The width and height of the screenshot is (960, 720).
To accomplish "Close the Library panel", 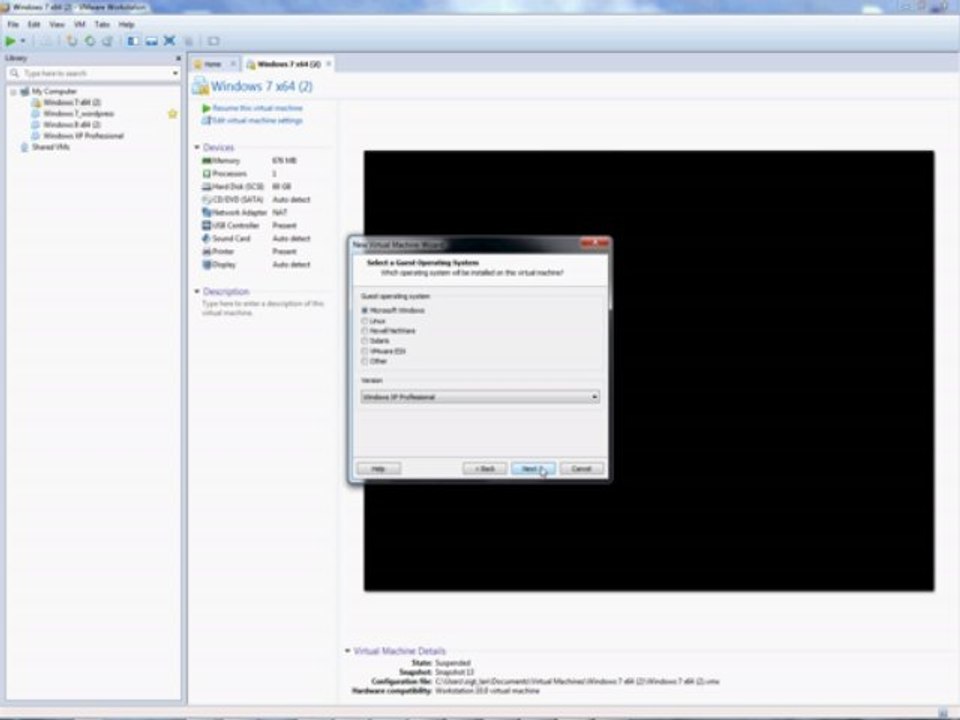I will tap(178, 58).
